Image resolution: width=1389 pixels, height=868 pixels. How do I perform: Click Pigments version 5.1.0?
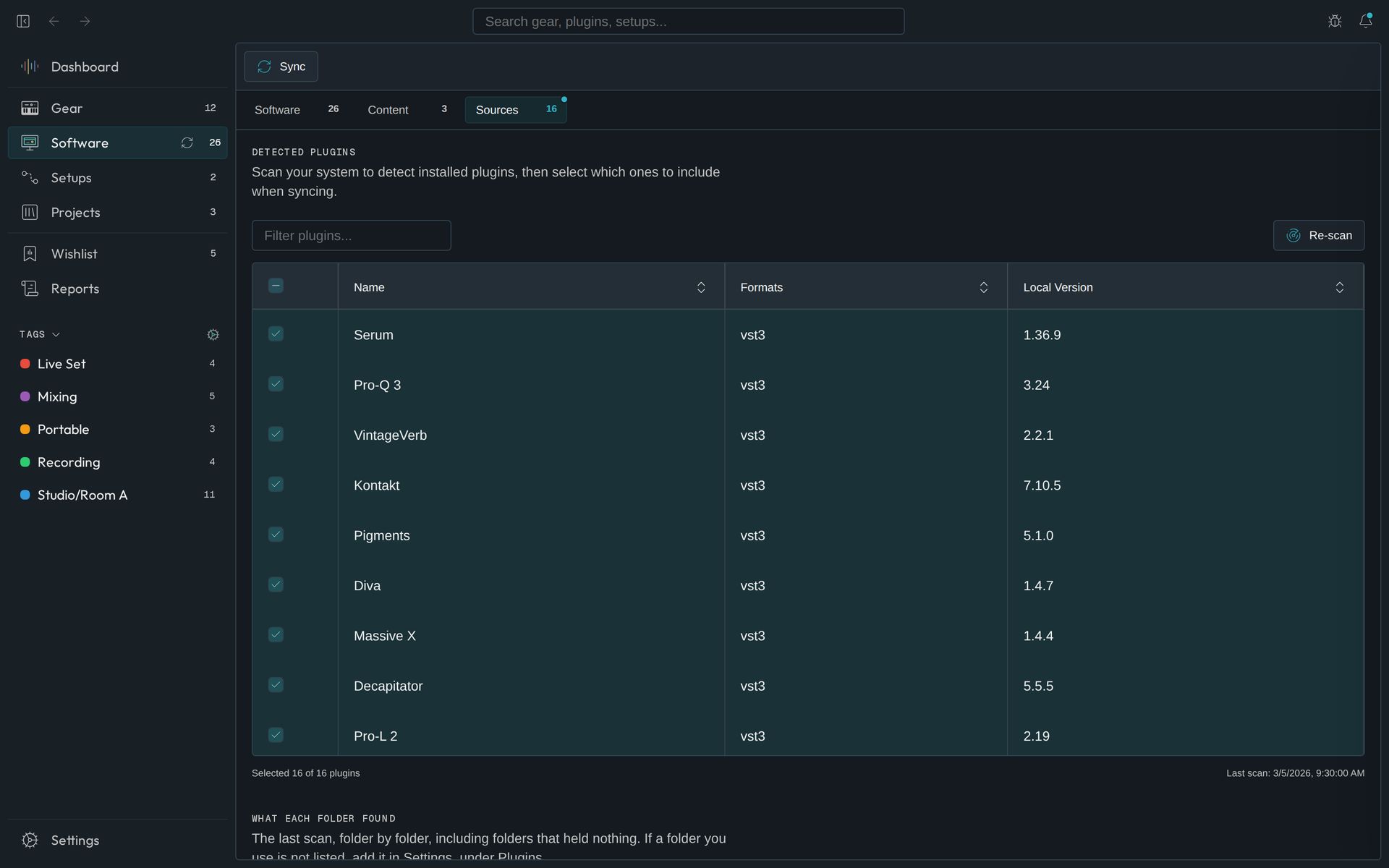[x=1038, y=536]
